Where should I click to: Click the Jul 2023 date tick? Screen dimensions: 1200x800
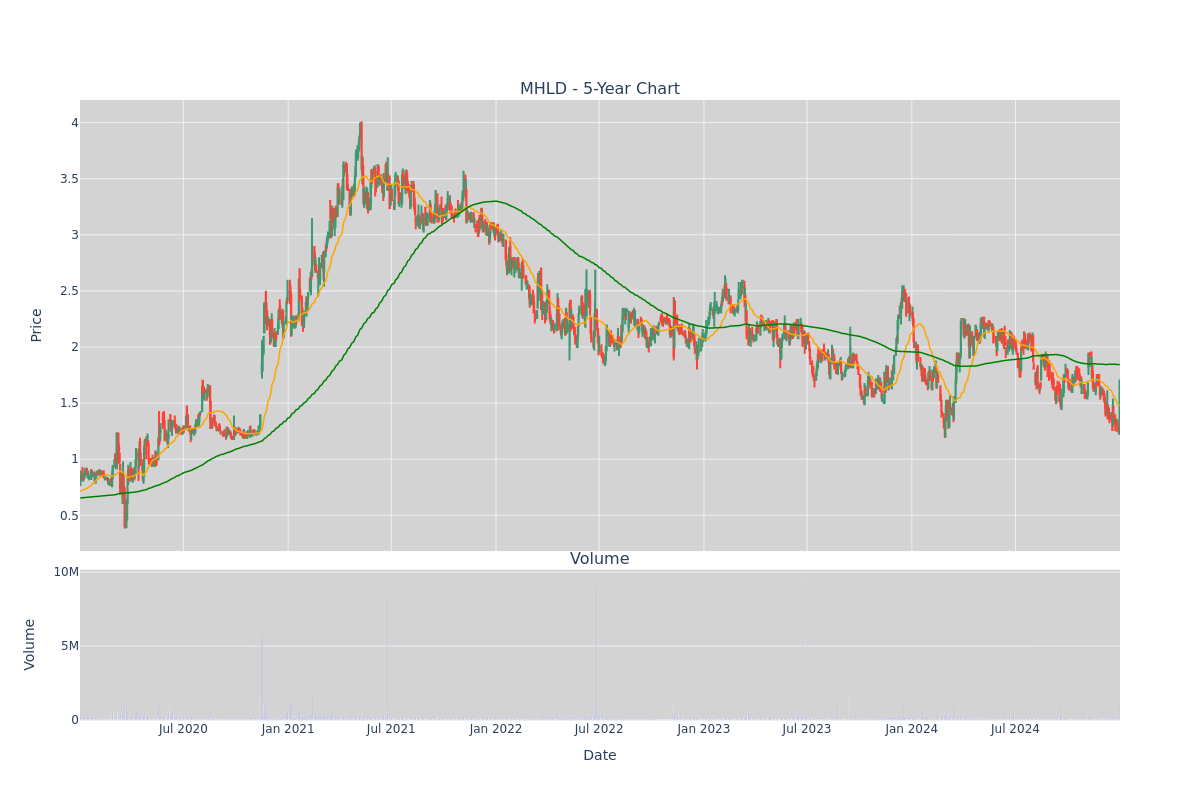(807, 729)
